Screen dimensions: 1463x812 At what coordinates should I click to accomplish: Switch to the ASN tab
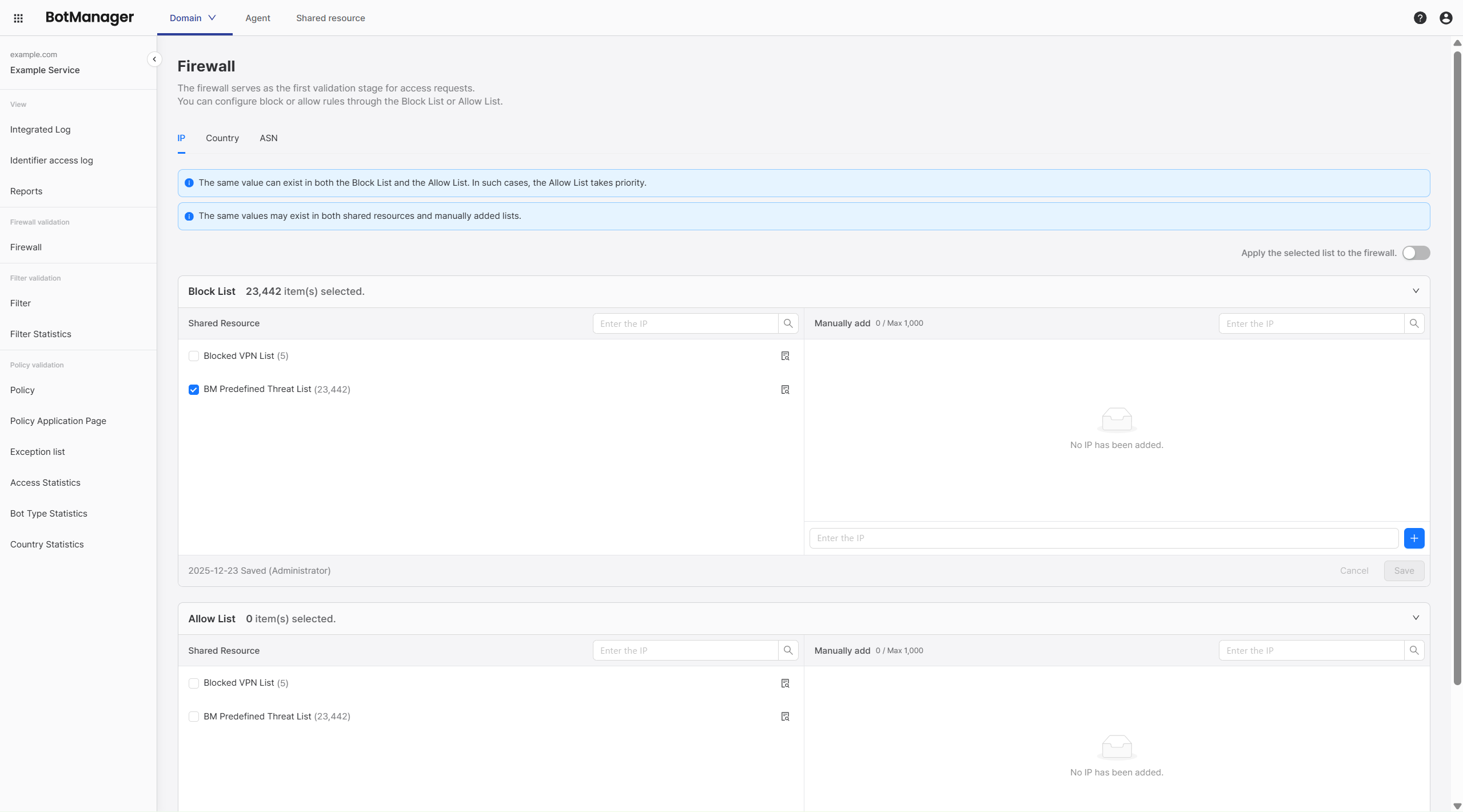pyautogui.click(x=268, y=138)
